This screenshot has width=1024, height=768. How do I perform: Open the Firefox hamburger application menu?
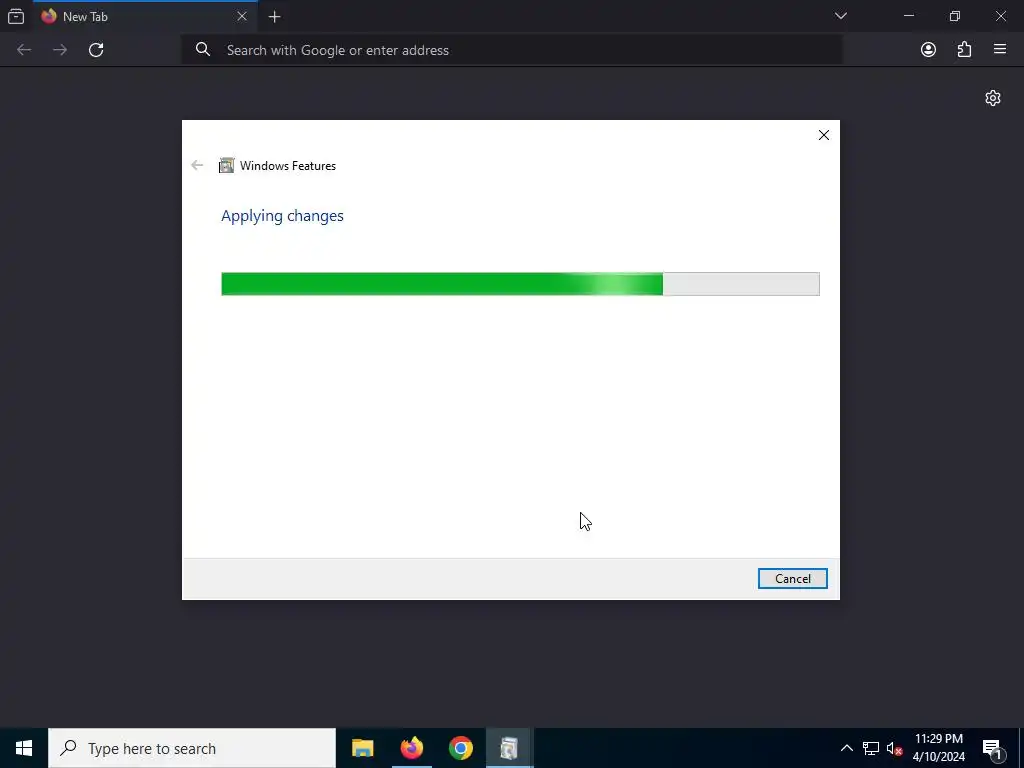click(1000, 49)
